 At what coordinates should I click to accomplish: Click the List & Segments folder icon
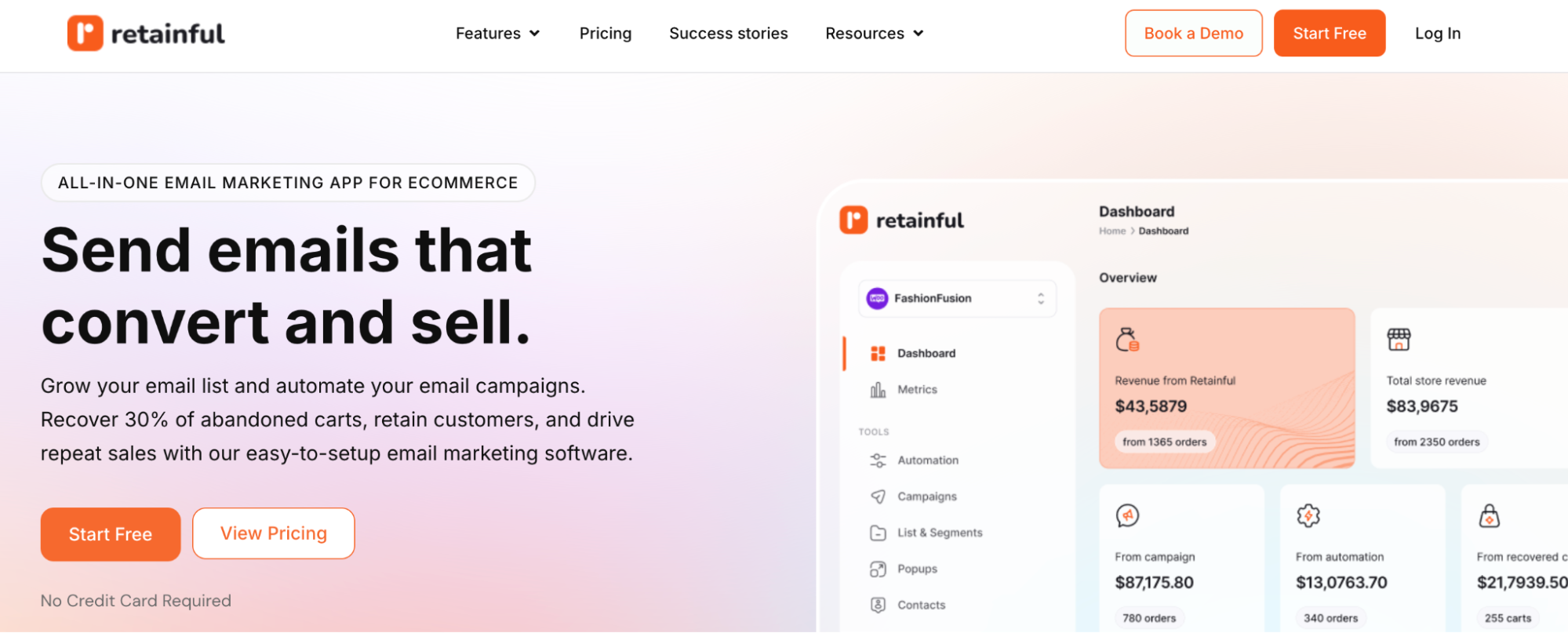point(878,533)
